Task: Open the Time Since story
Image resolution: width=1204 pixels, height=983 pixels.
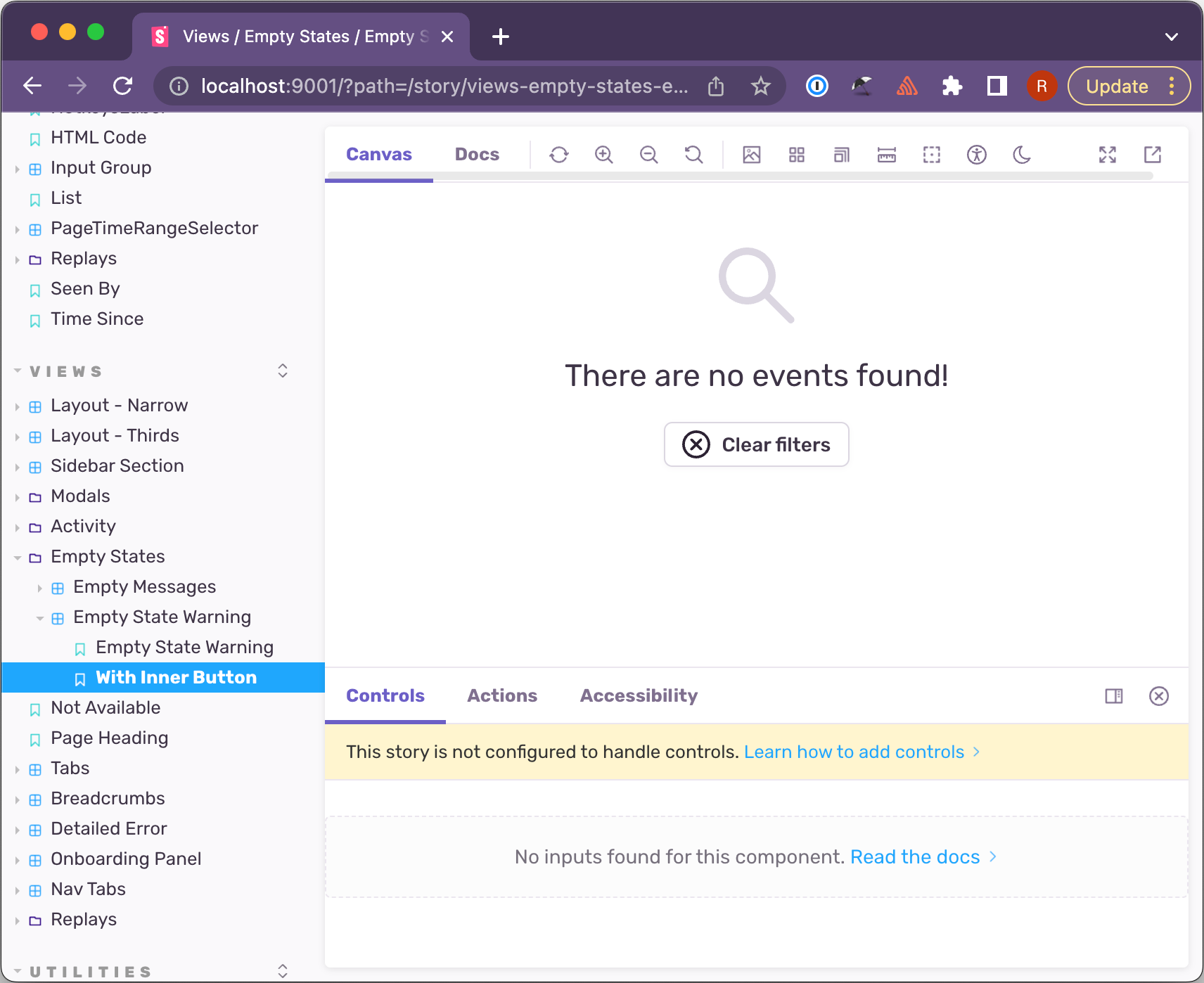Action: click(x=97, y=319)
